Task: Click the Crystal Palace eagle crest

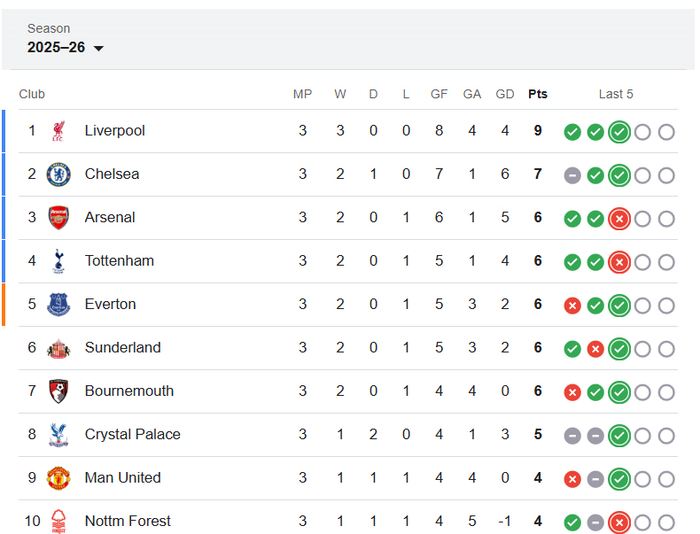Action: tap(58, 434)
